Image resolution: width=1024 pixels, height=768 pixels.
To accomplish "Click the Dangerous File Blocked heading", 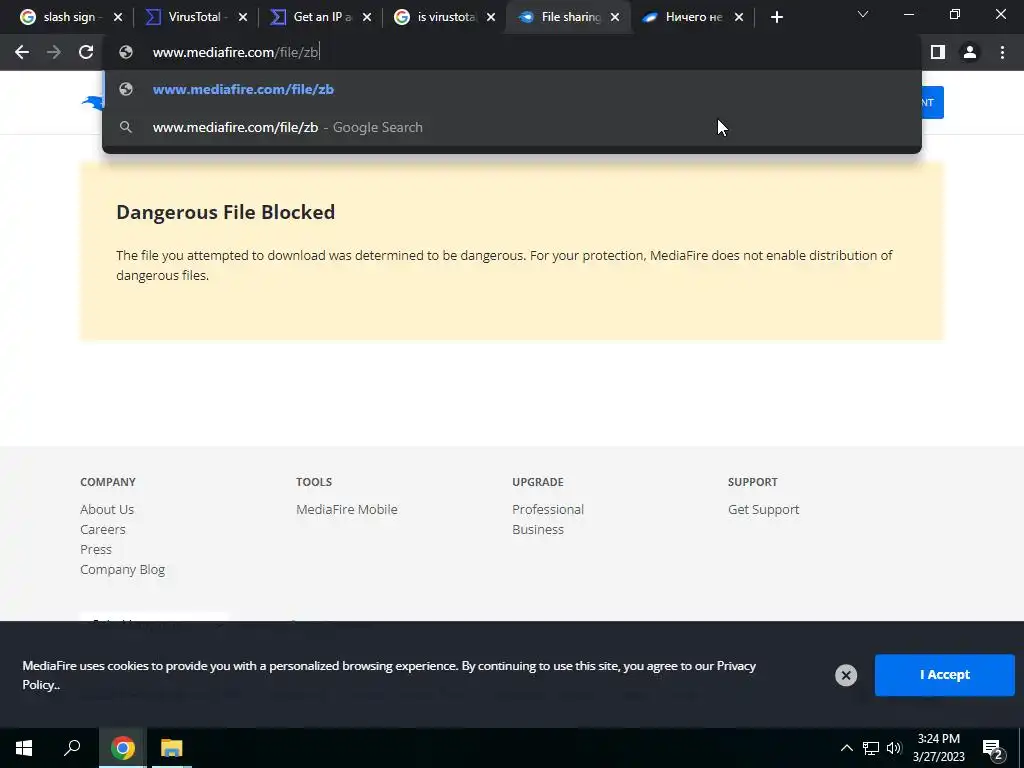I will click(225, 212).
